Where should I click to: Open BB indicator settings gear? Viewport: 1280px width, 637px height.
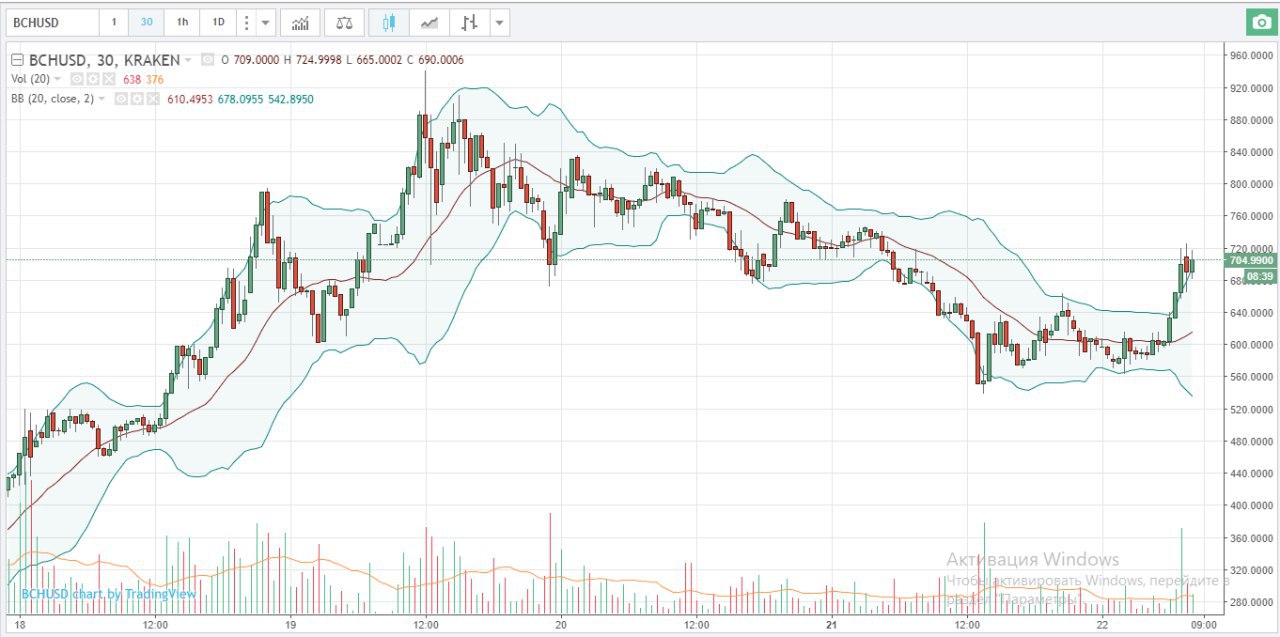(x=137, y=99)
